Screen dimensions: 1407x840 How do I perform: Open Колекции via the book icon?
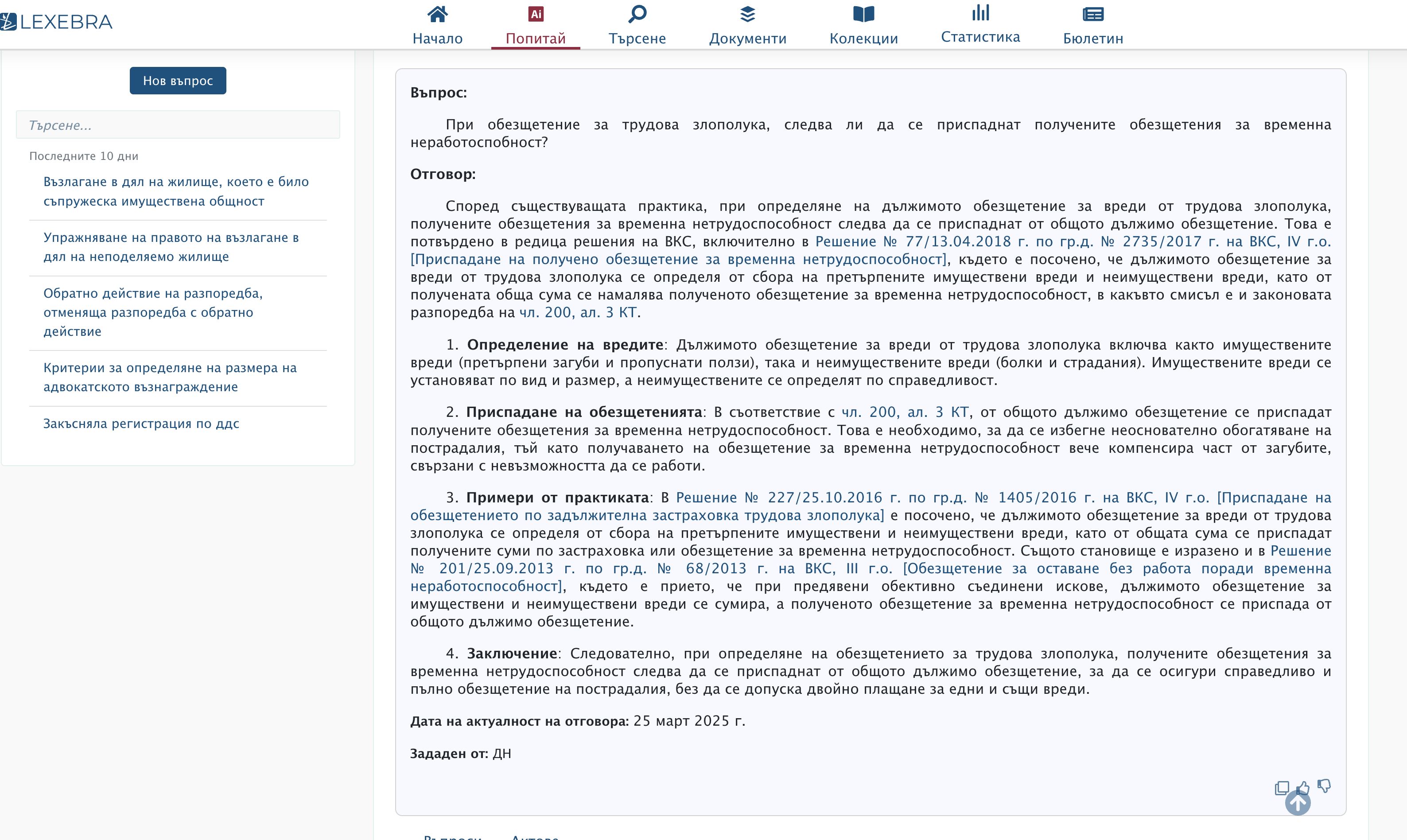864,14
